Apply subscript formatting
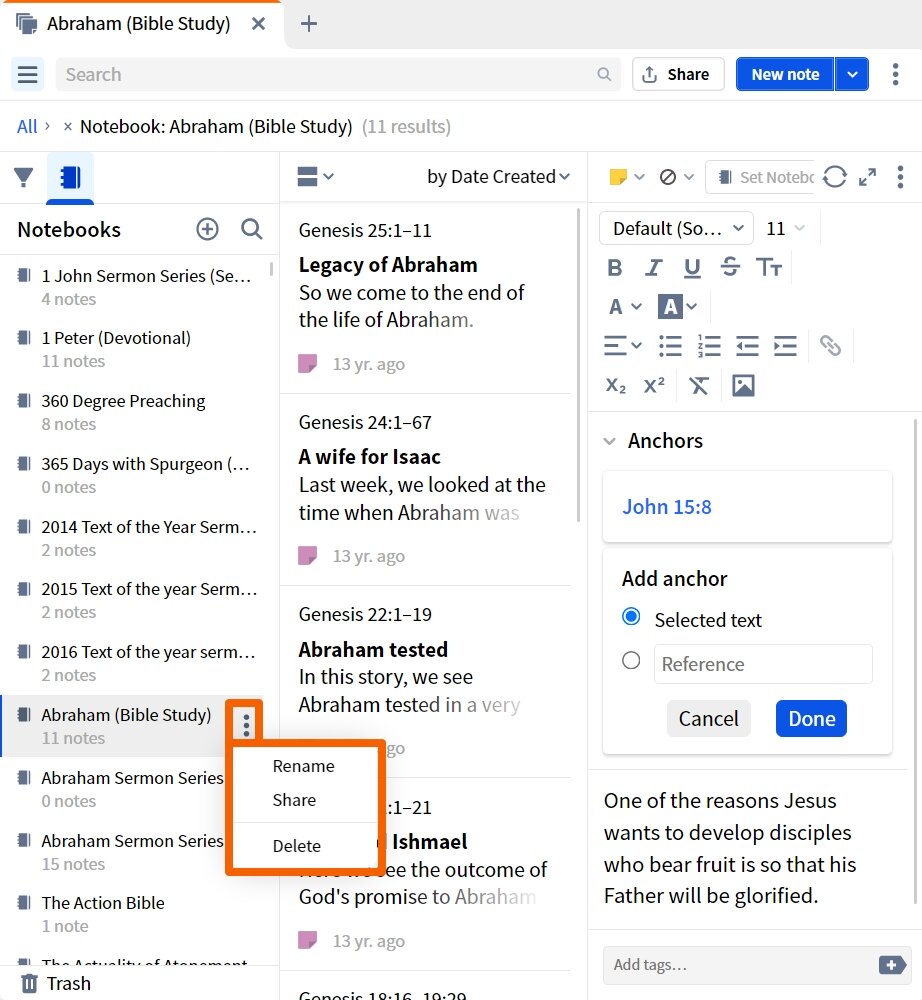 [615, 386]
